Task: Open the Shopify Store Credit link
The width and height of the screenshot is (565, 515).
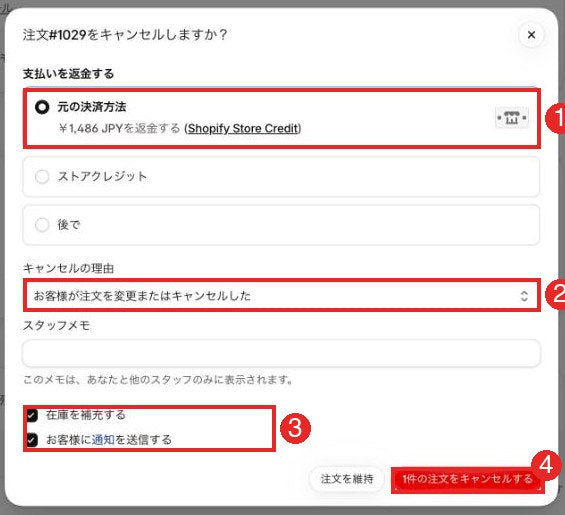Action: point(243,128)
